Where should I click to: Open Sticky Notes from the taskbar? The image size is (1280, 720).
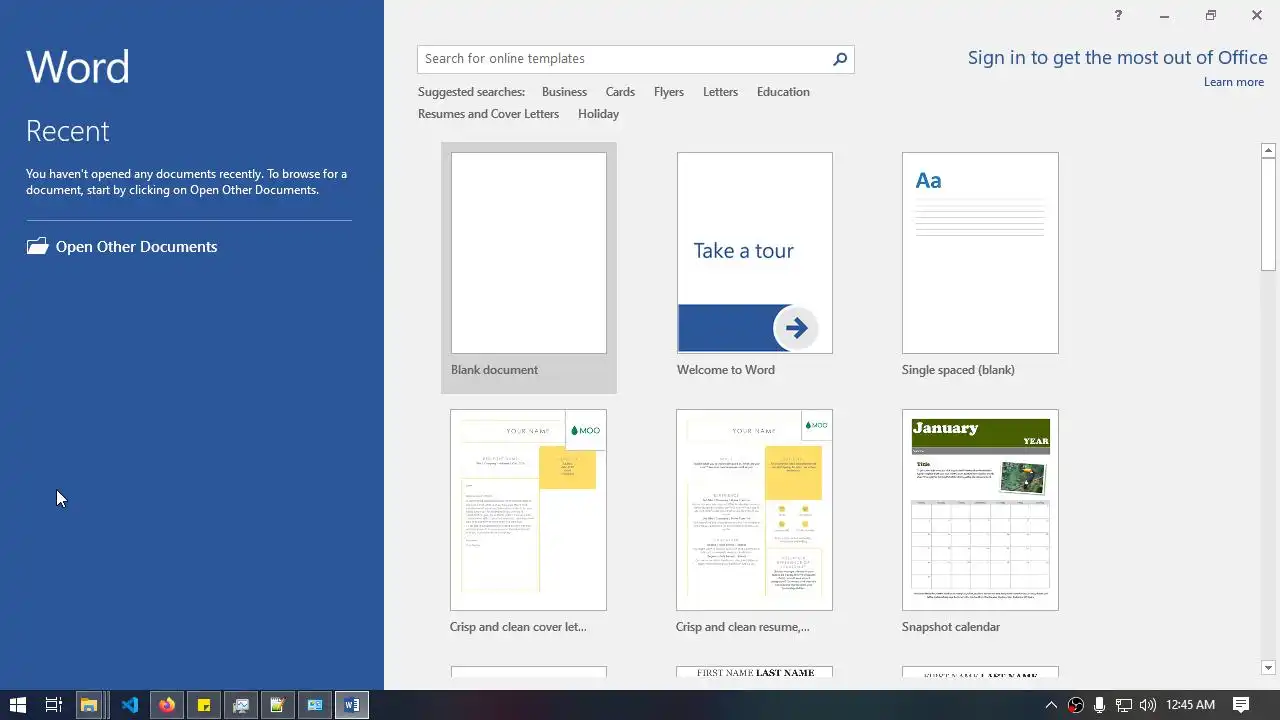tap(204, 705)
